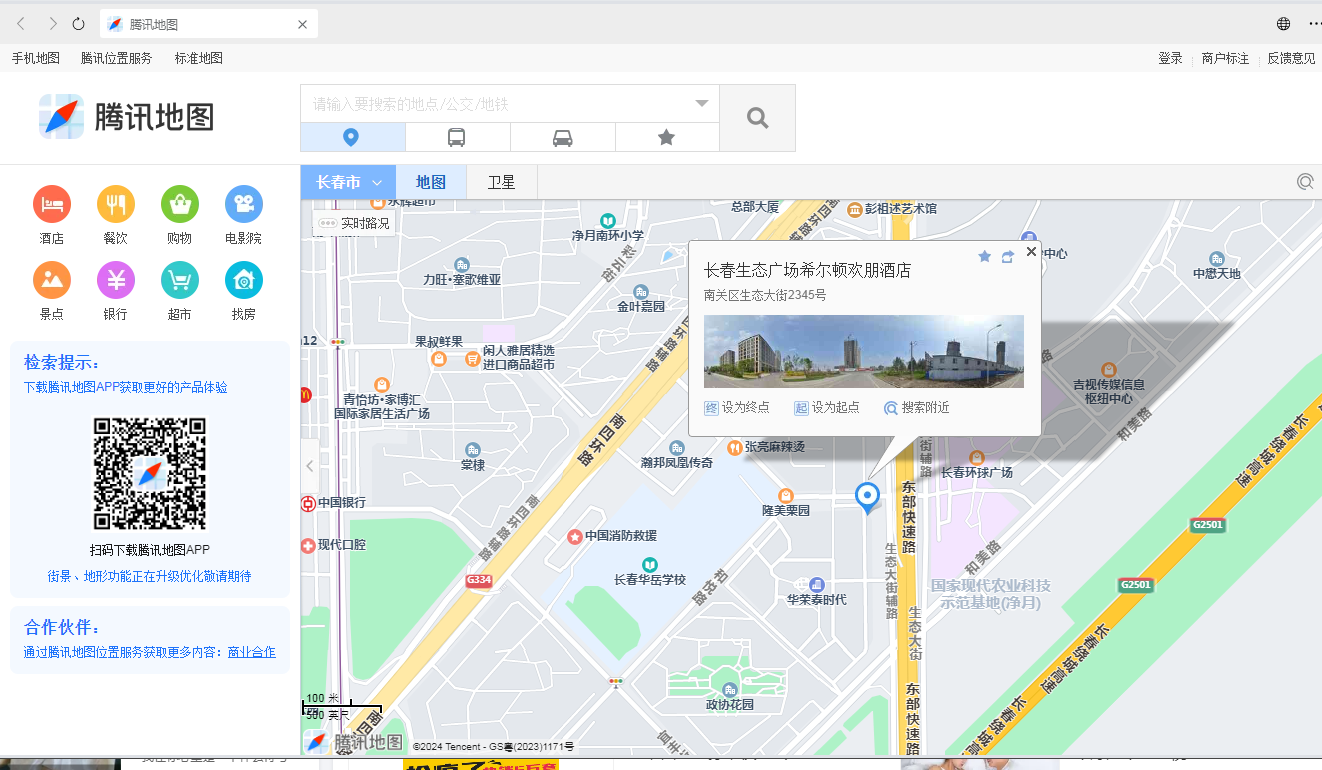Switch to 卫星 satellite view tab
The image size is (1322, 770).
coord(502,182)
